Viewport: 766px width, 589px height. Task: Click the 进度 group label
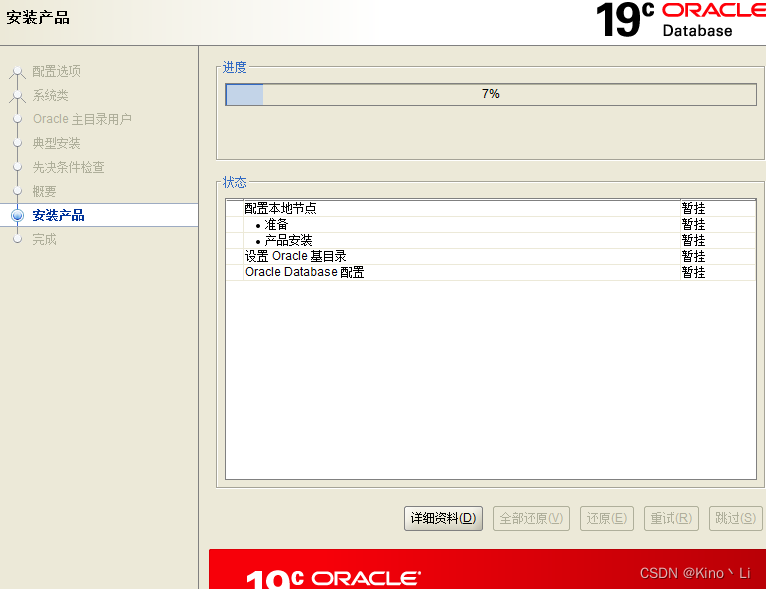[234, 67]
